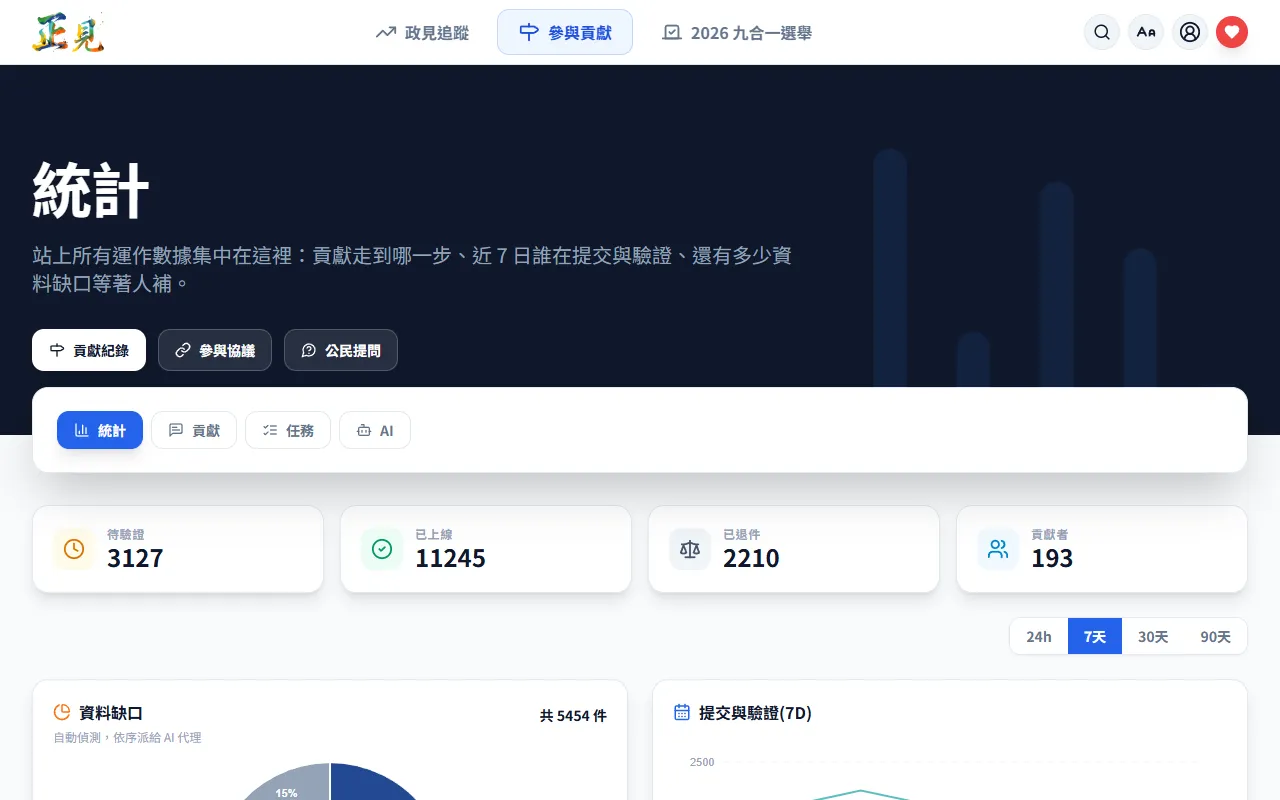This screenshot has height=800, width=1280.
Task: Switch to the AI tab
Action: coord(375,430)
